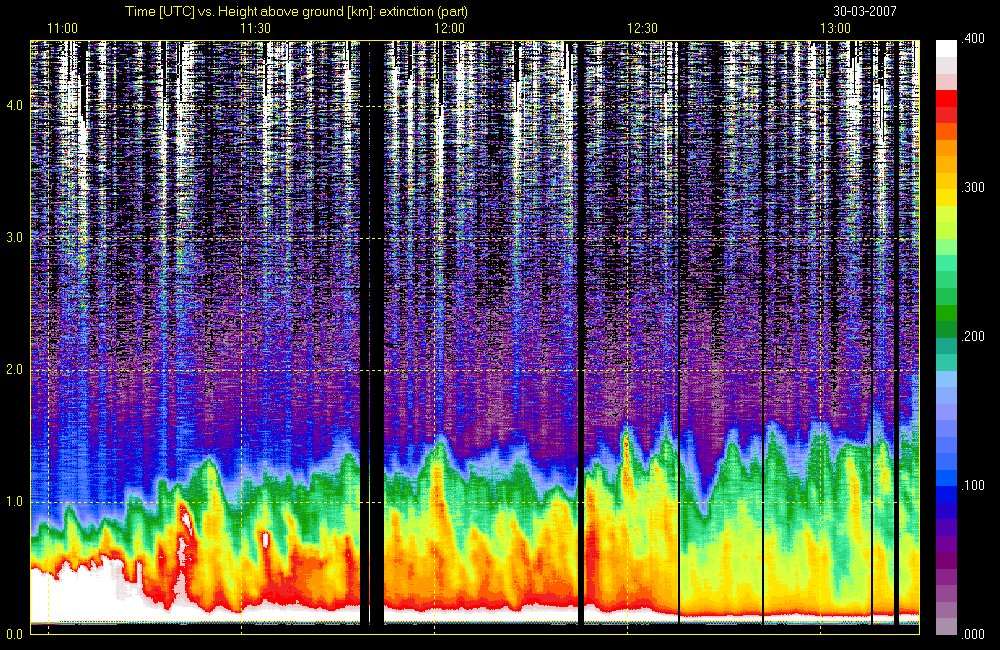Viewport: 1000px width, 650px height.
Task: Select the 12:30 time axis label
Action: pyautogui.click(x=642, y=29)
